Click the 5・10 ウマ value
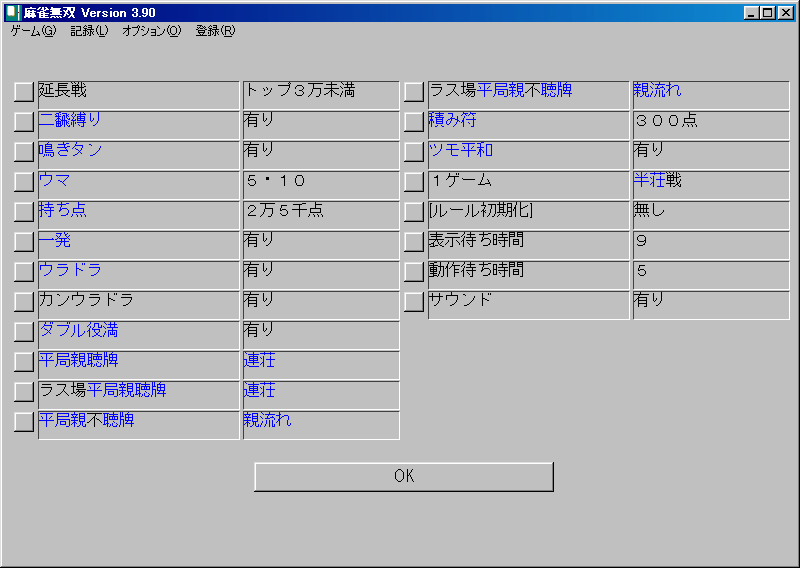 tap(321, 185)
